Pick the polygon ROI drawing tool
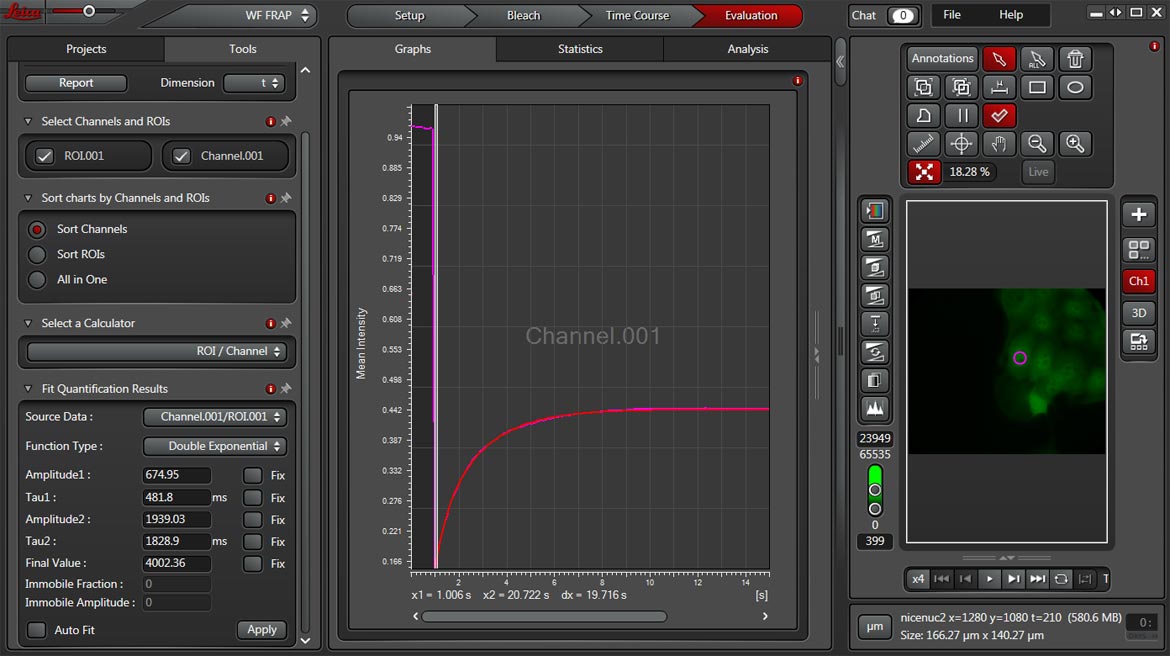 click(923, 115)
